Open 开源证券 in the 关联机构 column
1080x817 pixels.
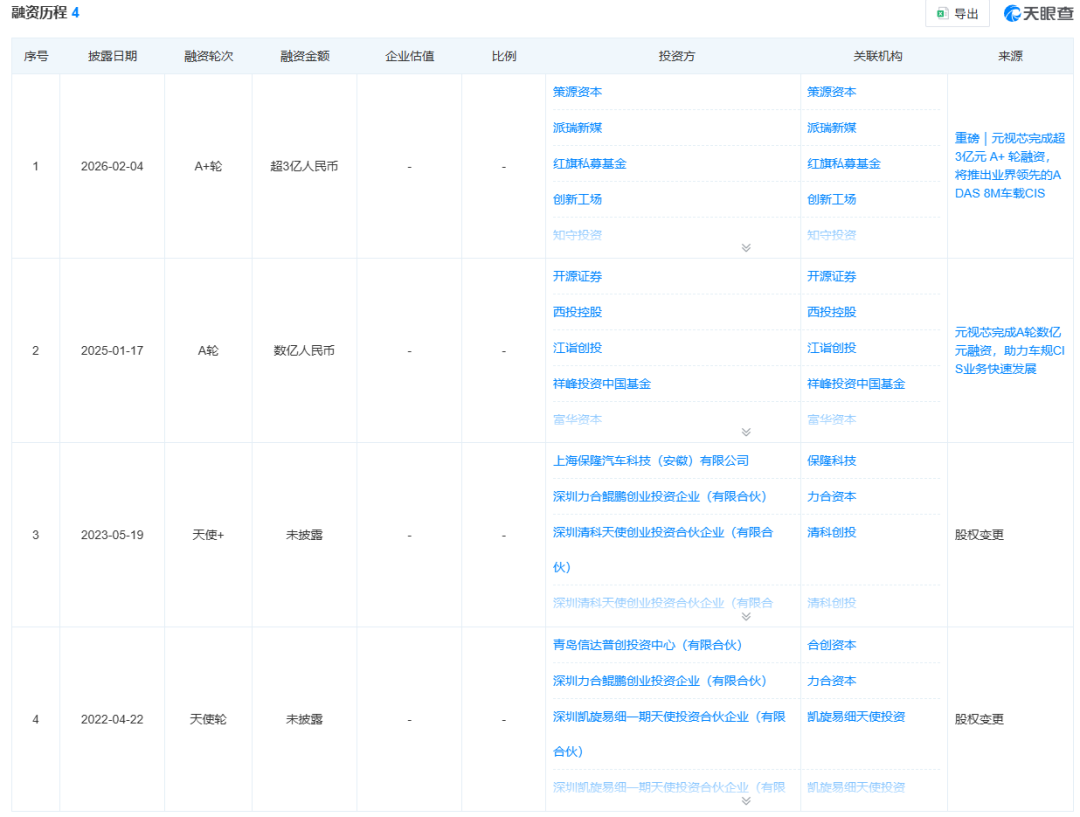coord(831,276)
